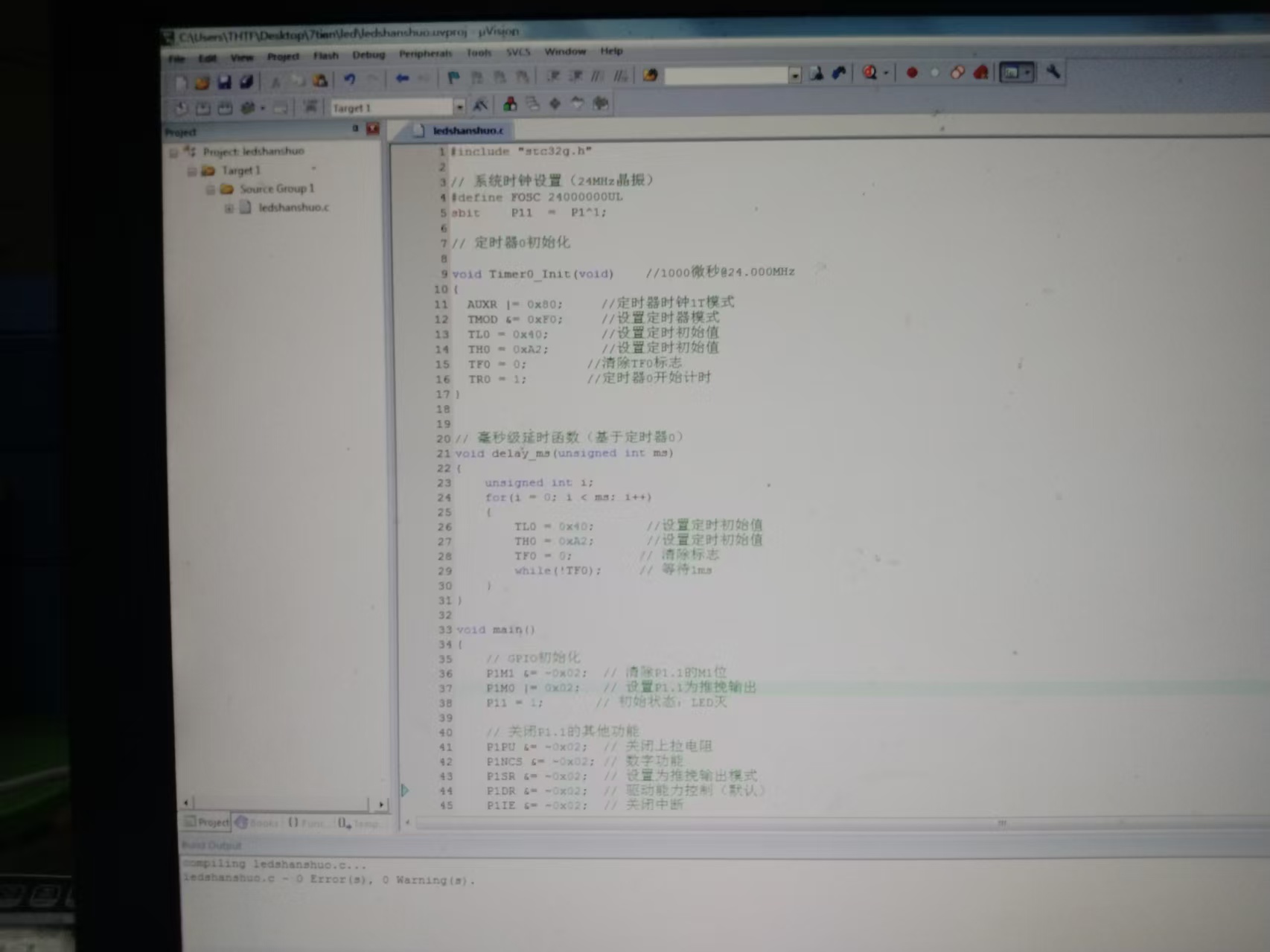Collapse the Project: ledshanshuo tree node
Image resolution: width=1270 pixels, height=952 pixels.
(173, 153)
